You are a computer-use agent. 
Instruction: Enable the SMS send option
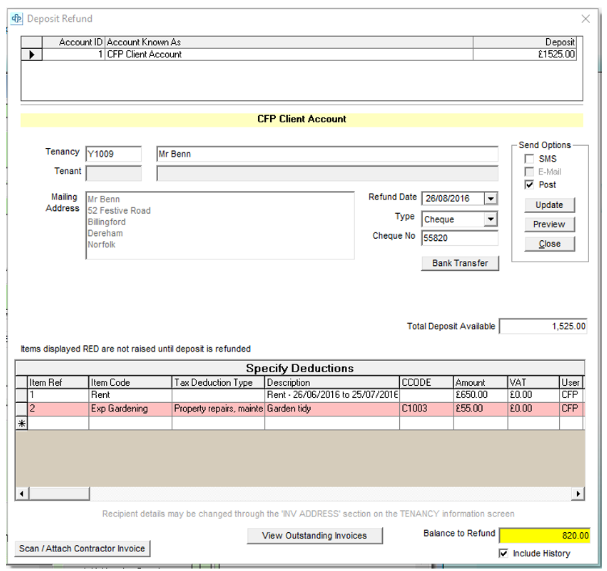(529, 159)
